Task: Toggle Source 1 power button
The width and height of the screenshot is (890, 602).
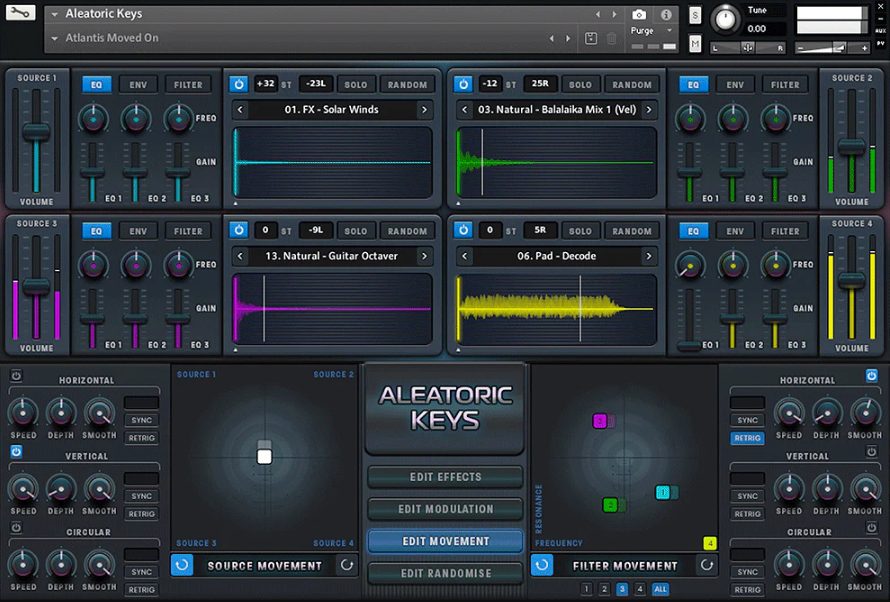Action: 239,84
